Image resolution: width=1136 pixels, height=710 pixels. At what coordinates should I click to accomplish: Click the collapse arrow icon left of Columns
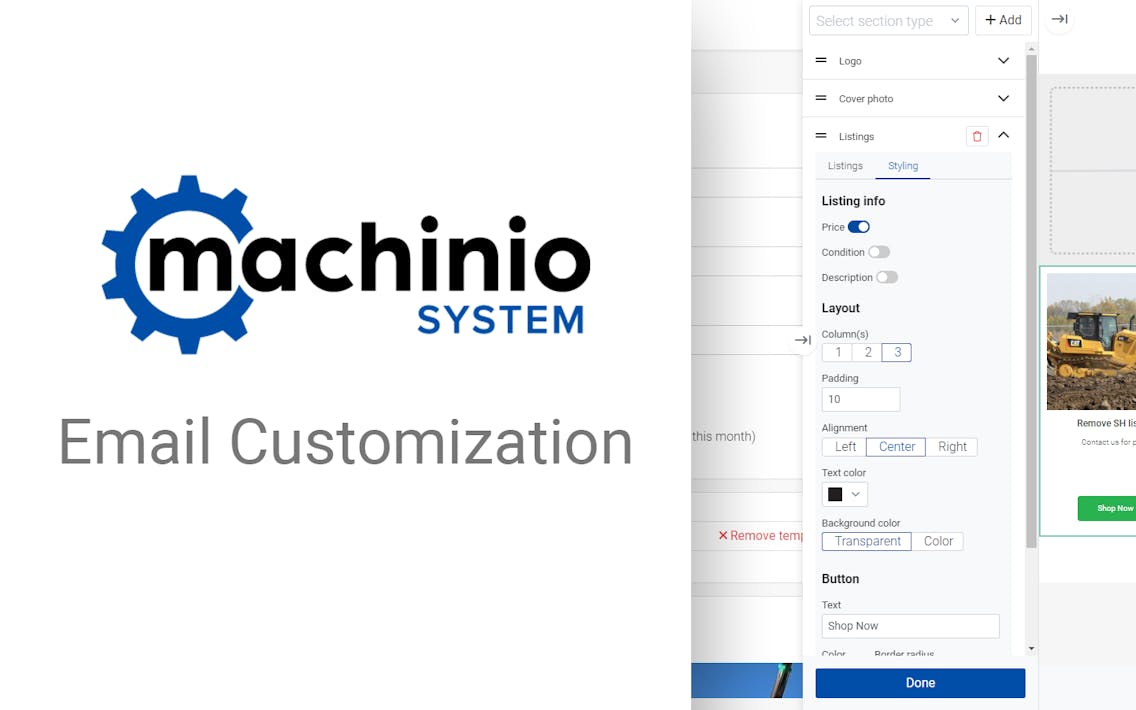click(802, 340)
